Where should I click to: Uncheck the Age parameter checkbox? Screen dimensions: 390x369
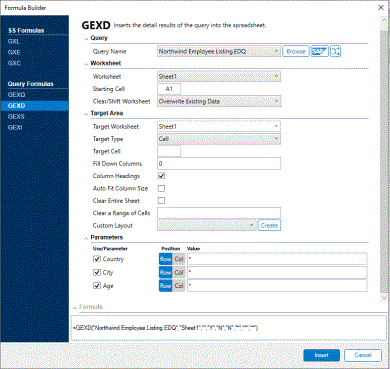tap(97, 286)
